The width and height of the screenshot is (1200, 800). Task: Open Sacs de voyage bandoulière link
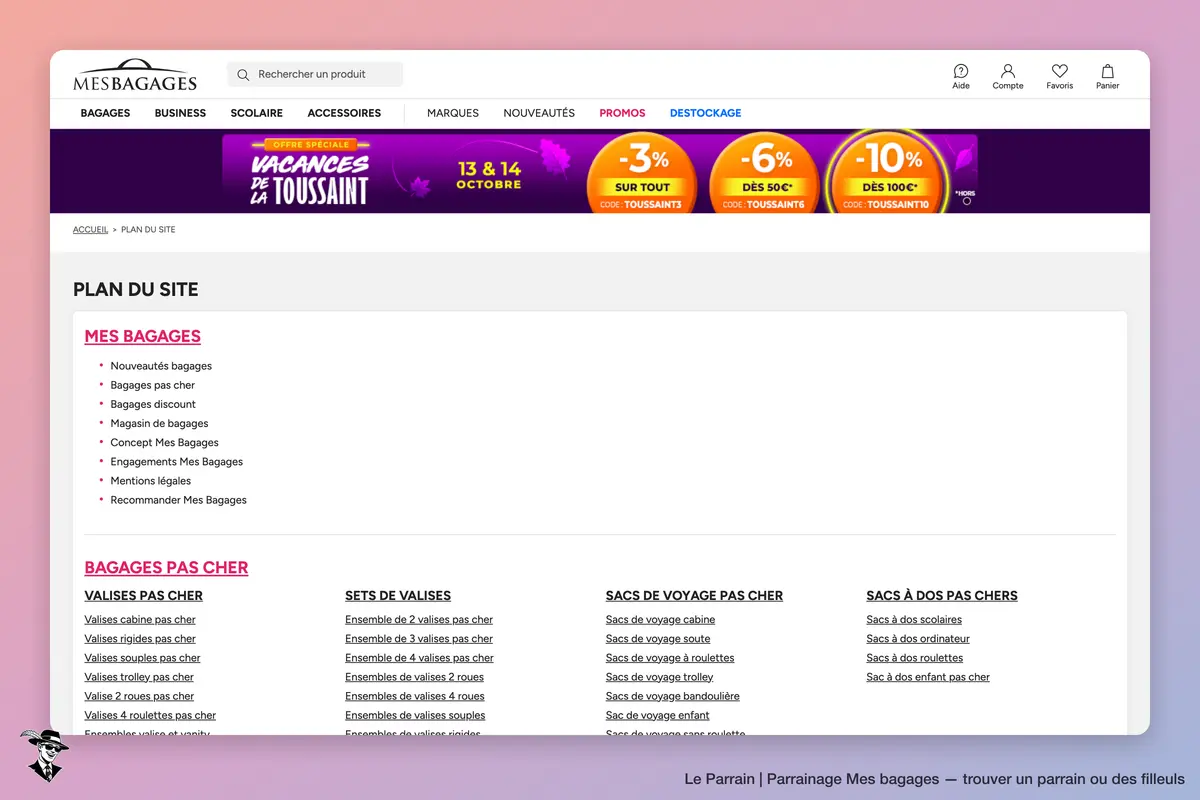673,696
